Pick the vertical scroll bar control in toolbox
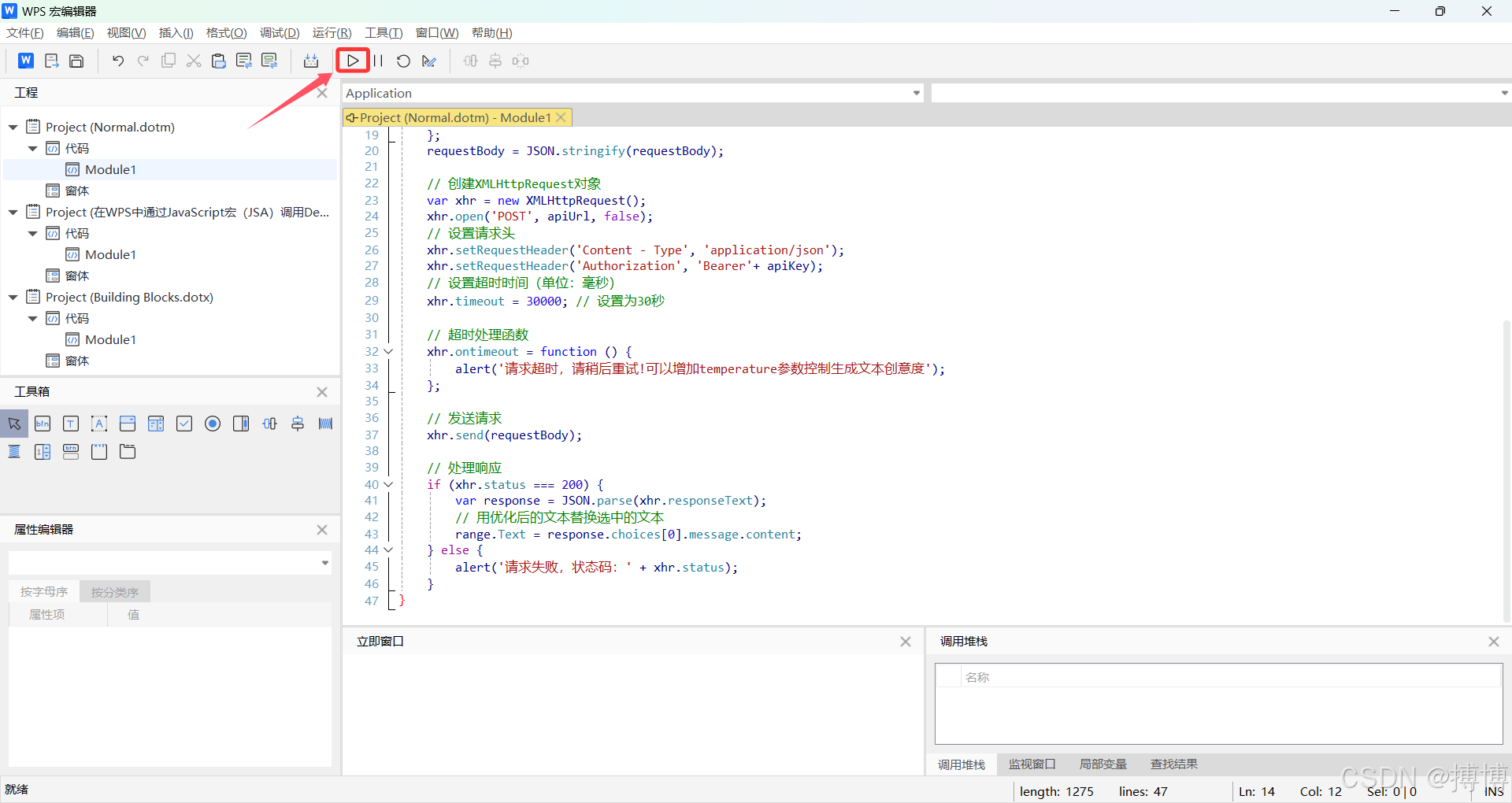 pos(241,424)
